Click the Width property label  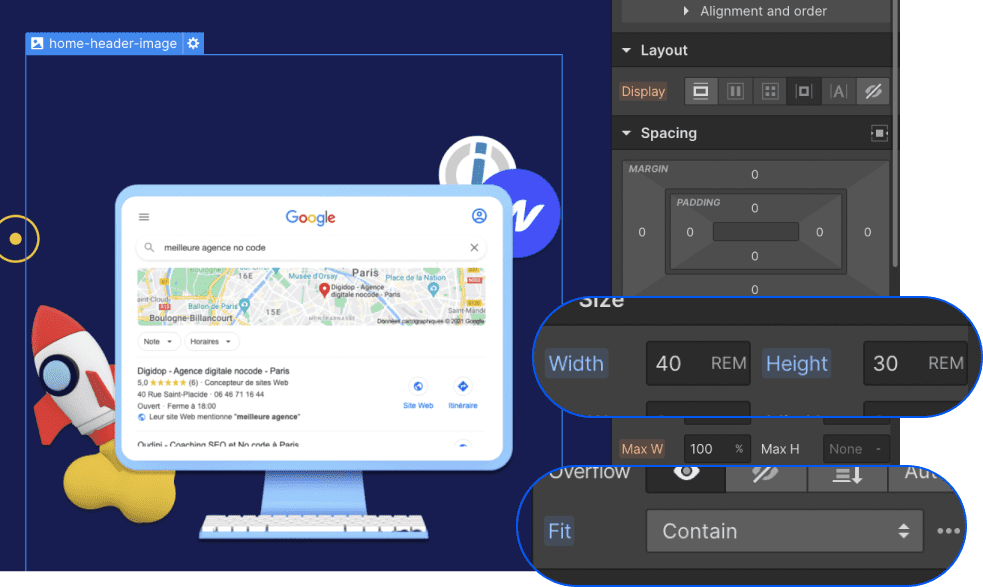coord(576,364)
